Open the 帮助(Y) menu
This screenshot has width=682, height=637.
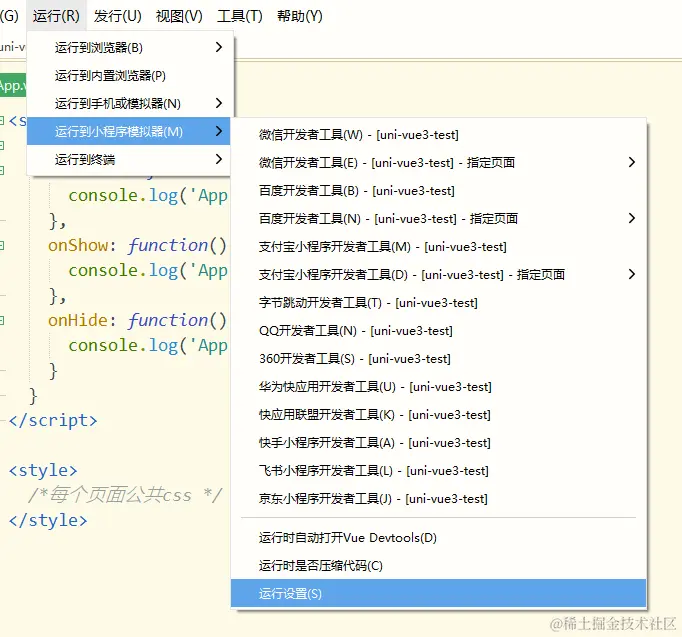300,16
